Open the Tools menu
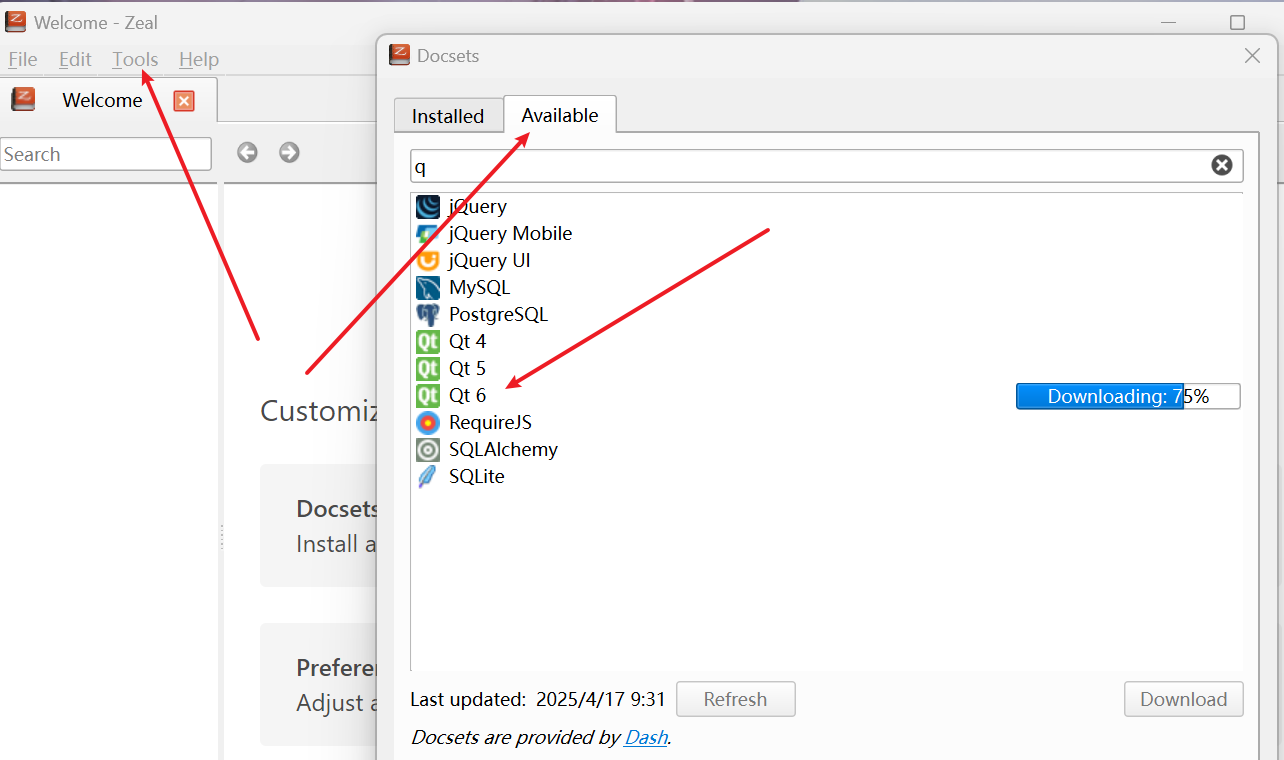Screen dimensions: 1284x760 point(135,60)
